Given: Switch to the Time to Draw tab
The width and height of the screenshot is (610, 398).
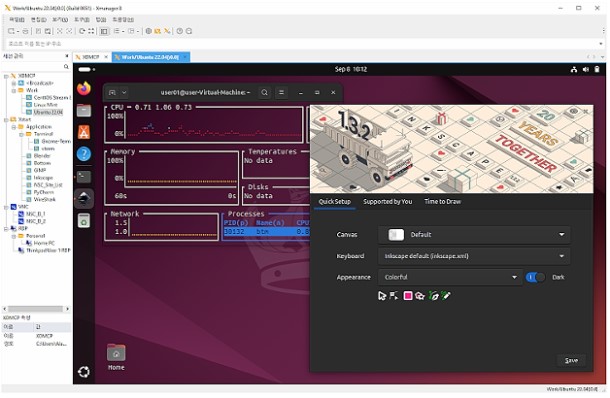Looking at the screenshot, I should pyautogui.click(x=442, y=202).
